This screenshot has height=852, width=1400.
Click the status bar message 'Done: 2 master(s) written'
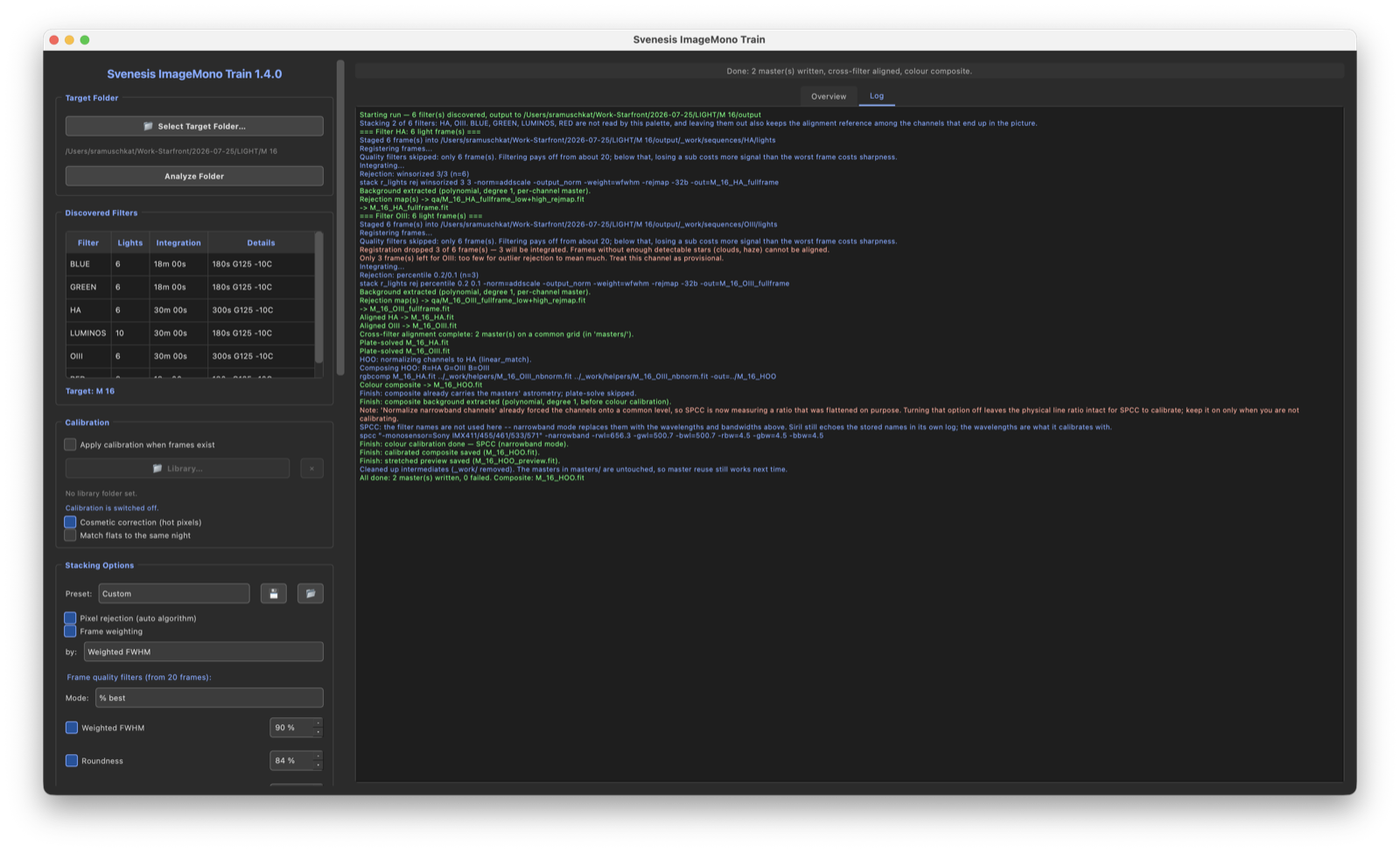(x=849, y=71)
